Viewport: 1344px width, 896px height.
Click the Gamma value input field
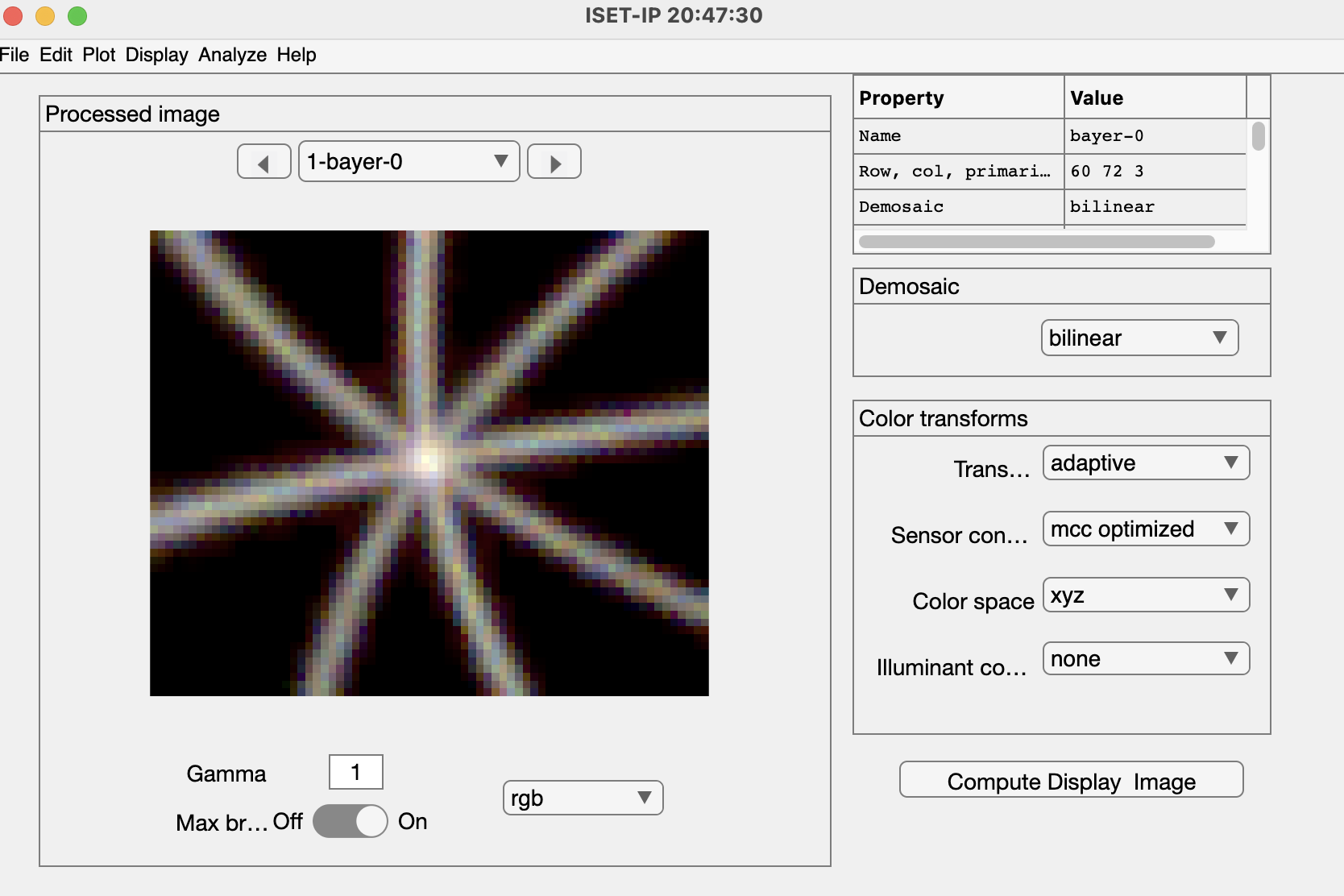pyautogui.click(x=355, y=773)
